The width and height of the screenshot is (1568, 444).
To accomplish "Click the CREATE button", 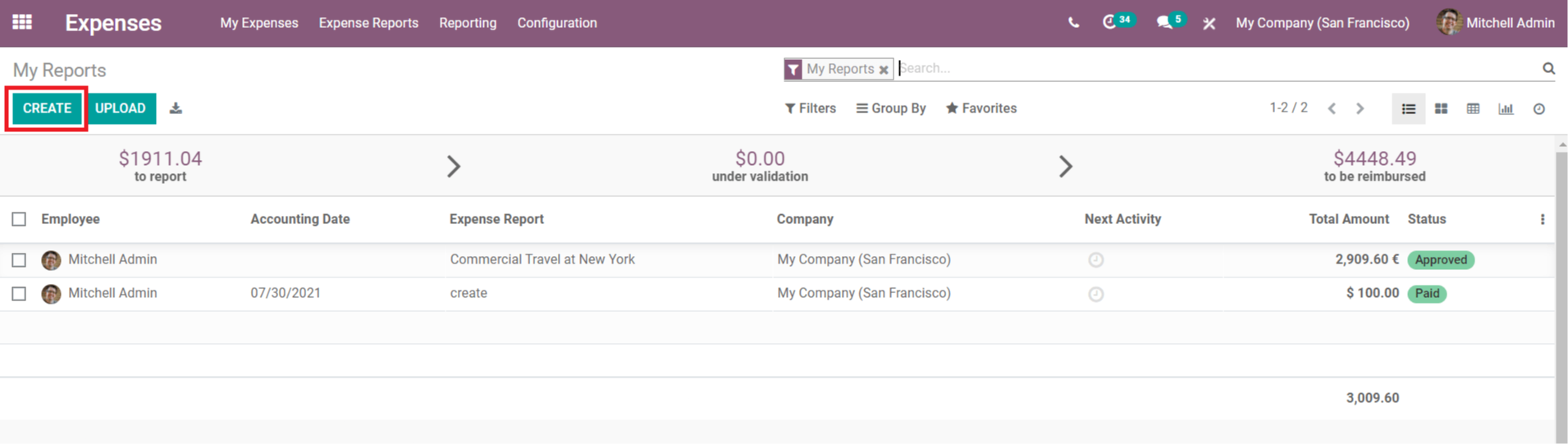I will 47,108.
